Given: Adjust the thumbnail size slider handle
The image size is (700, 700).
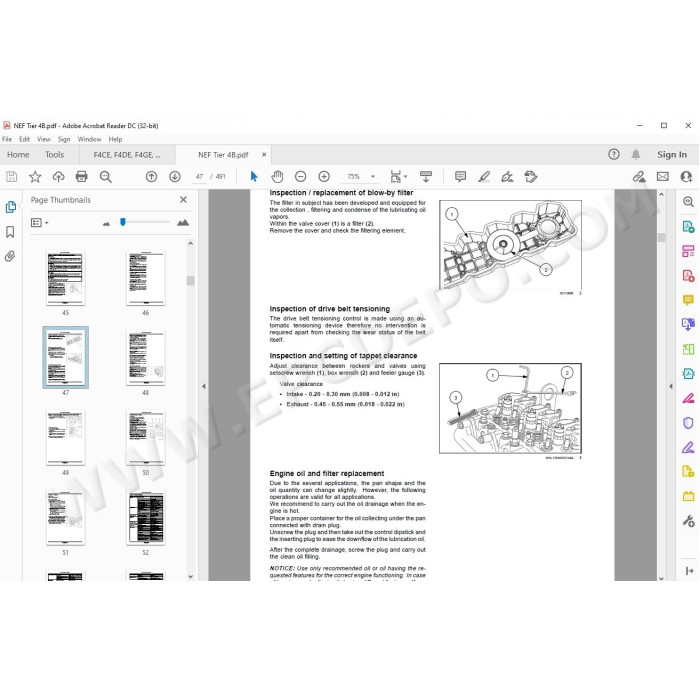Looking at the screenshot, I should [123, 222].
